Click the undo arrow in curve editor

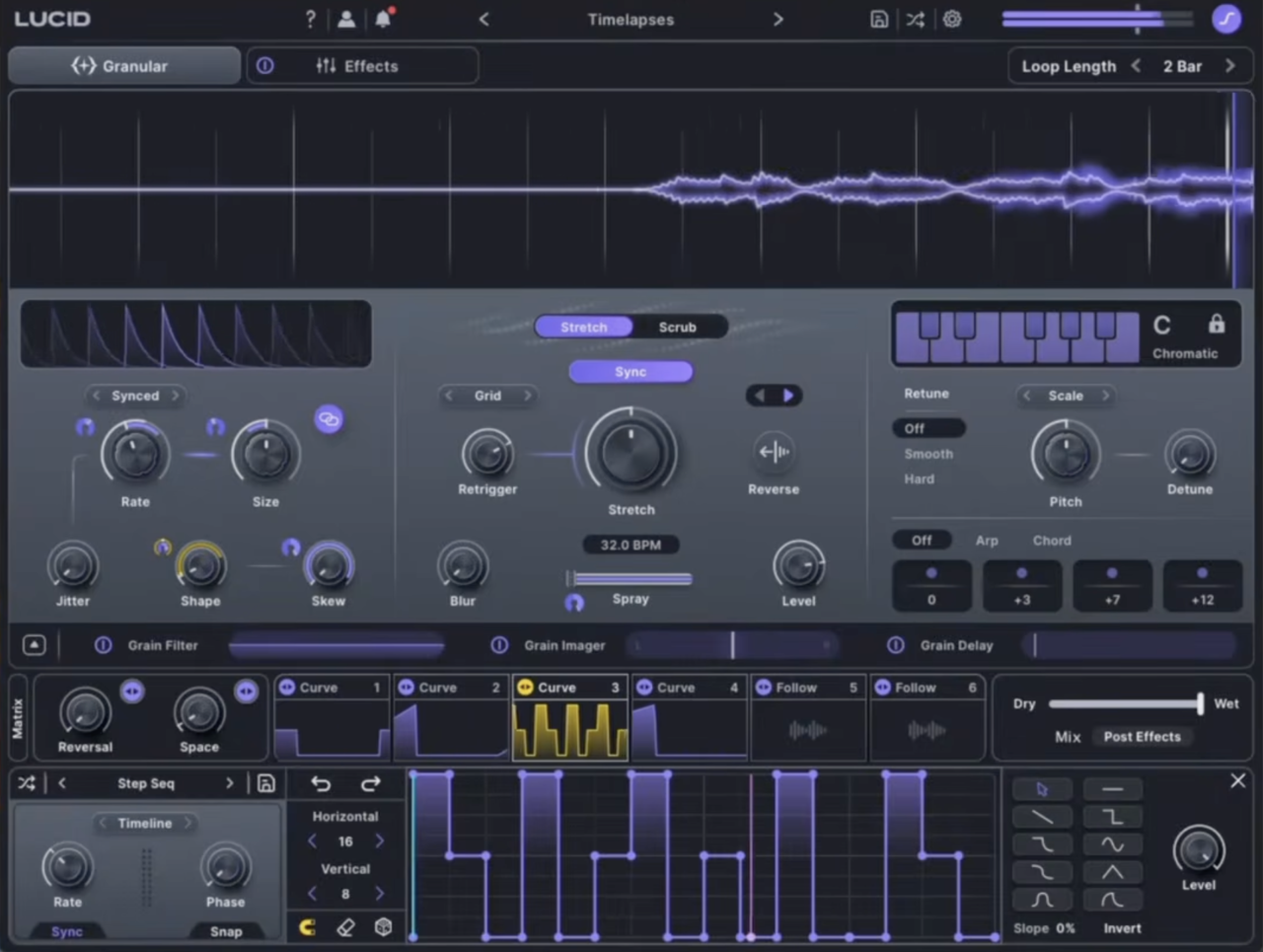[x=321, y=783]
